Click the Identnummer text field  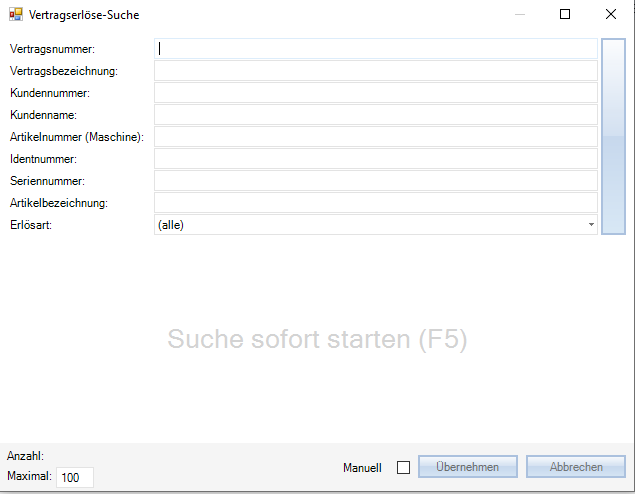(375, 159)
